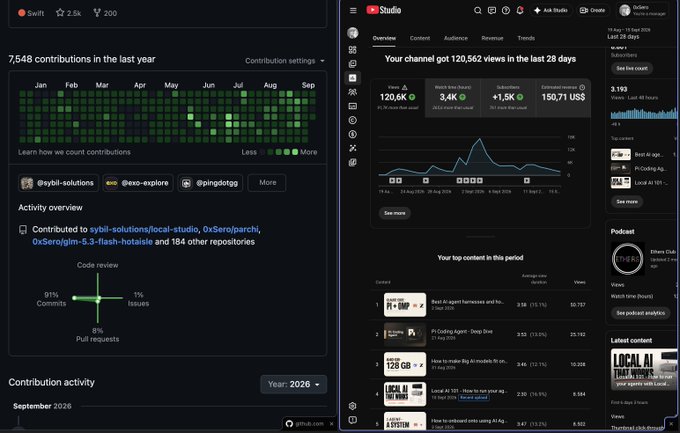The image size is (680, 433).
Task: Open Subtitles icon in Studio sidebar
Action: tap(353, 106)
